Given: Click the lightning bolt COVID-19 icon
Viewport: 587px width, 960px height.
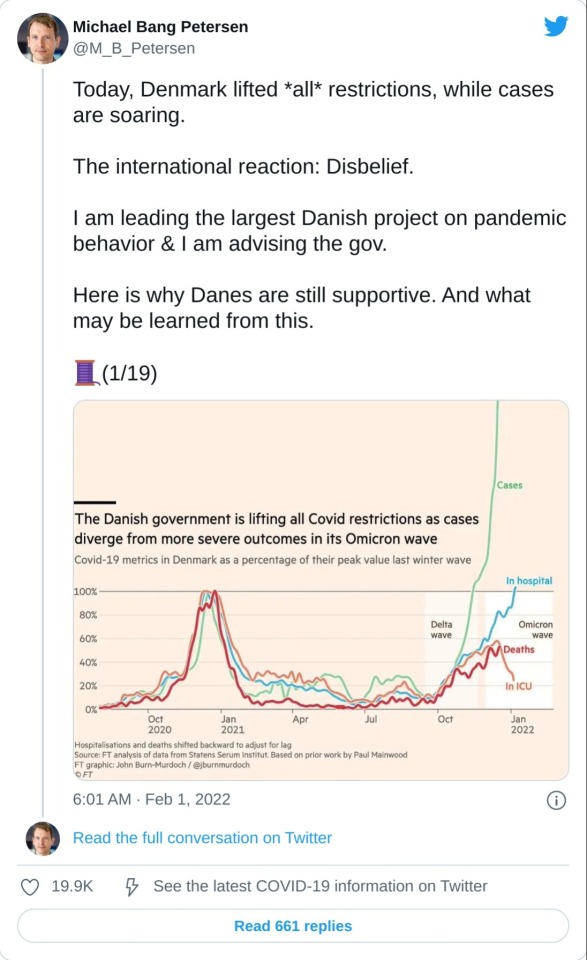Looking at the screenshot, I should pyautogui.click(x=132, y=887).
